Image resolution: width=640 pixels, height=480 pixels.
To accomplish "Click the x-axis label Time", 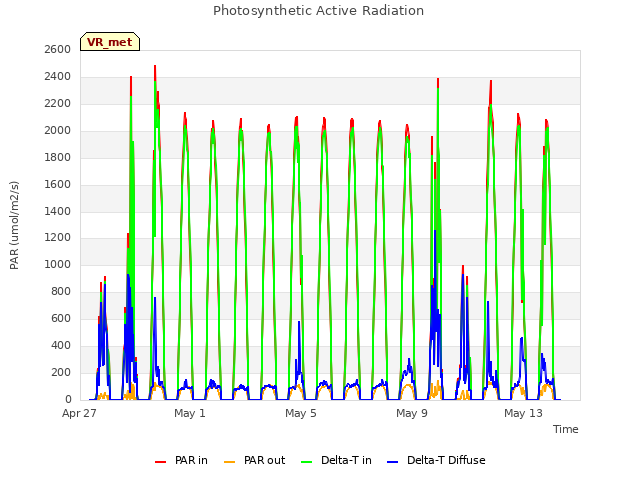I will point(565,429).
